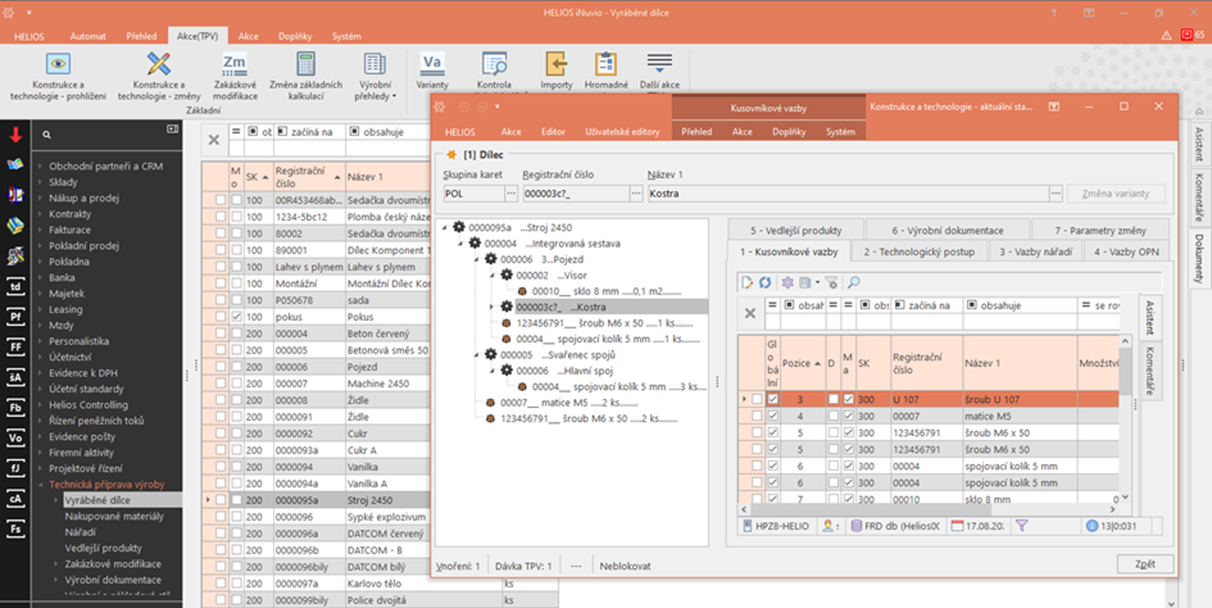This screenshot has width=1212, height=608.
Task: Clear filter with X in main list
Action: coord(213,140)
